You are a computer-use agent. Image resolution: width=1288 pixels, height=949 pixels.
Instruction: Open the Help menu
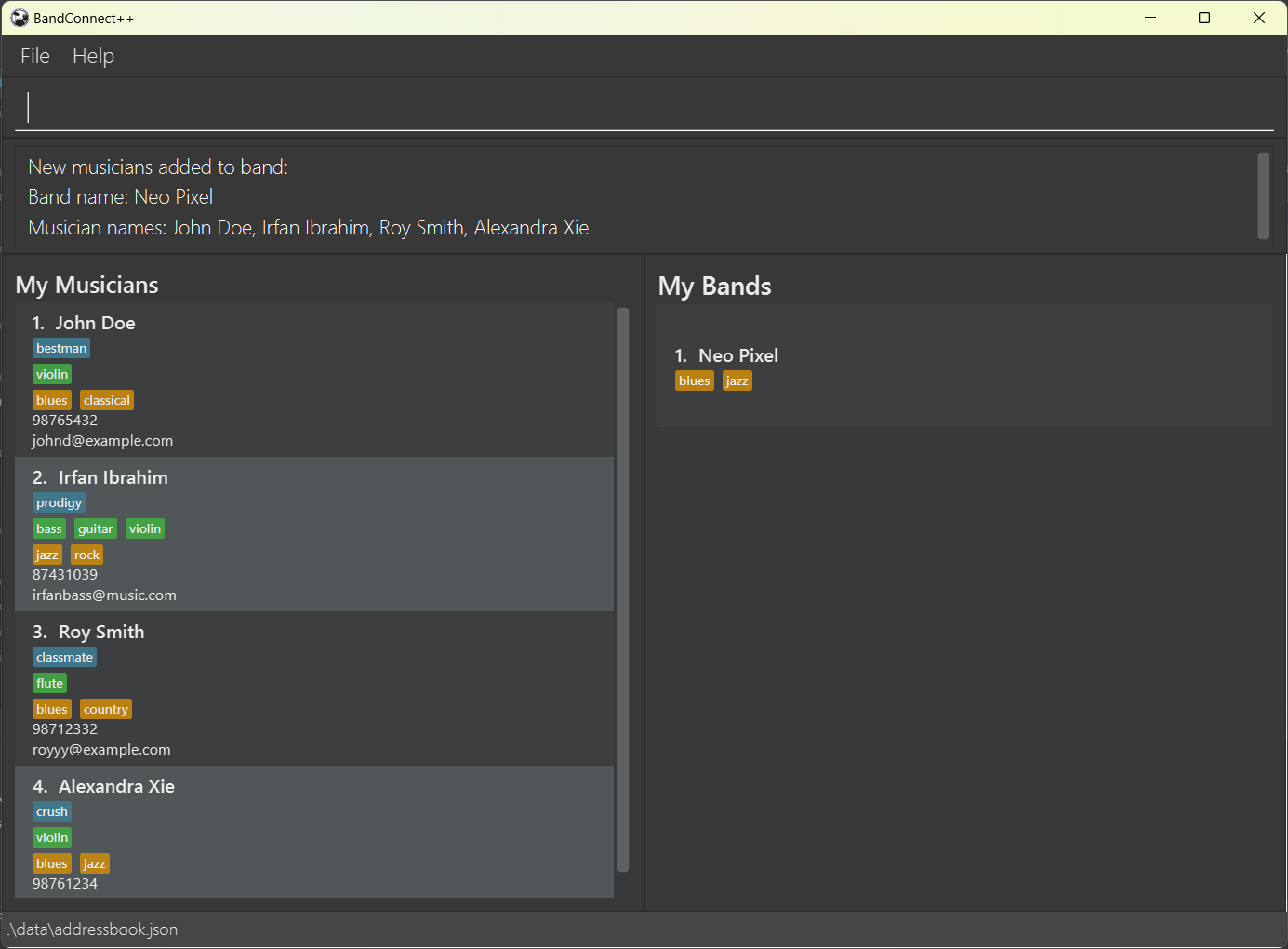[93, 57]
